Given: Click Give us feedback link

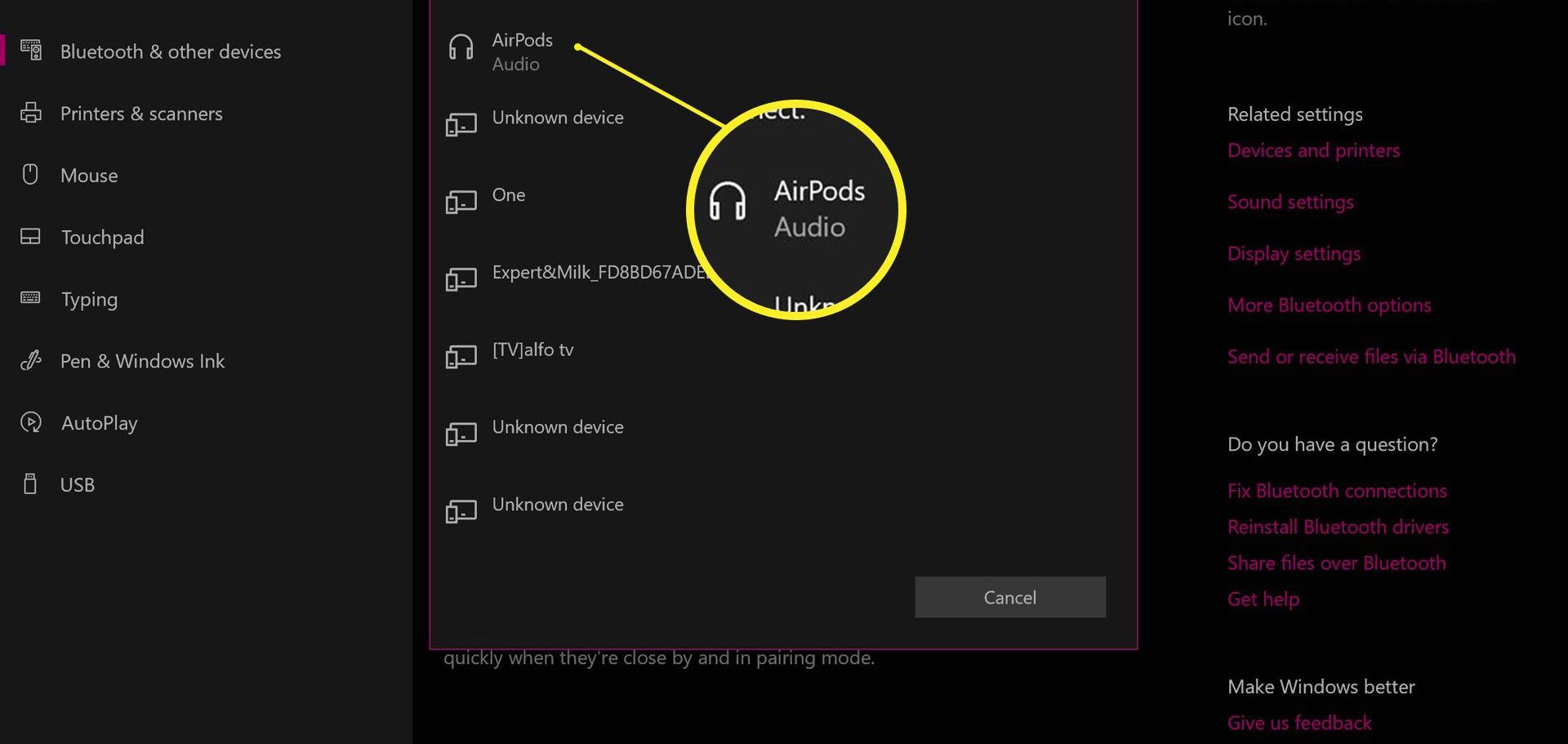Looking at the screenshot, I should [1299, 722].
